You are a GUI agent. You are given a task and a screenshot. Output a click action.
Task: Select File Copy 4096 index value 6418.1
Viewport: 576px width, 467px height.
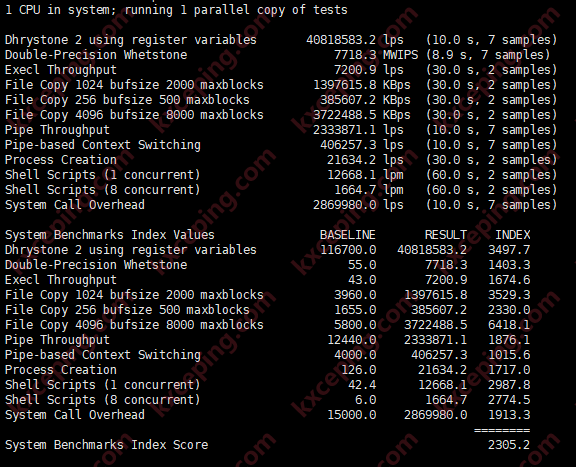click(x=509, y=325)
